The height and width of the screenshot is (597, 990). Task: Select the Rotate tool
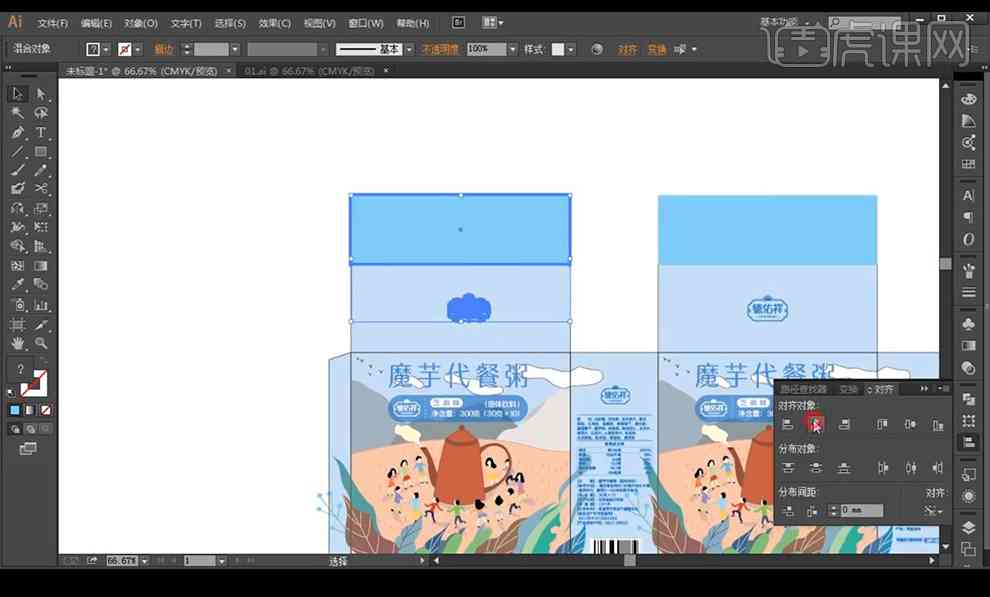17,208
